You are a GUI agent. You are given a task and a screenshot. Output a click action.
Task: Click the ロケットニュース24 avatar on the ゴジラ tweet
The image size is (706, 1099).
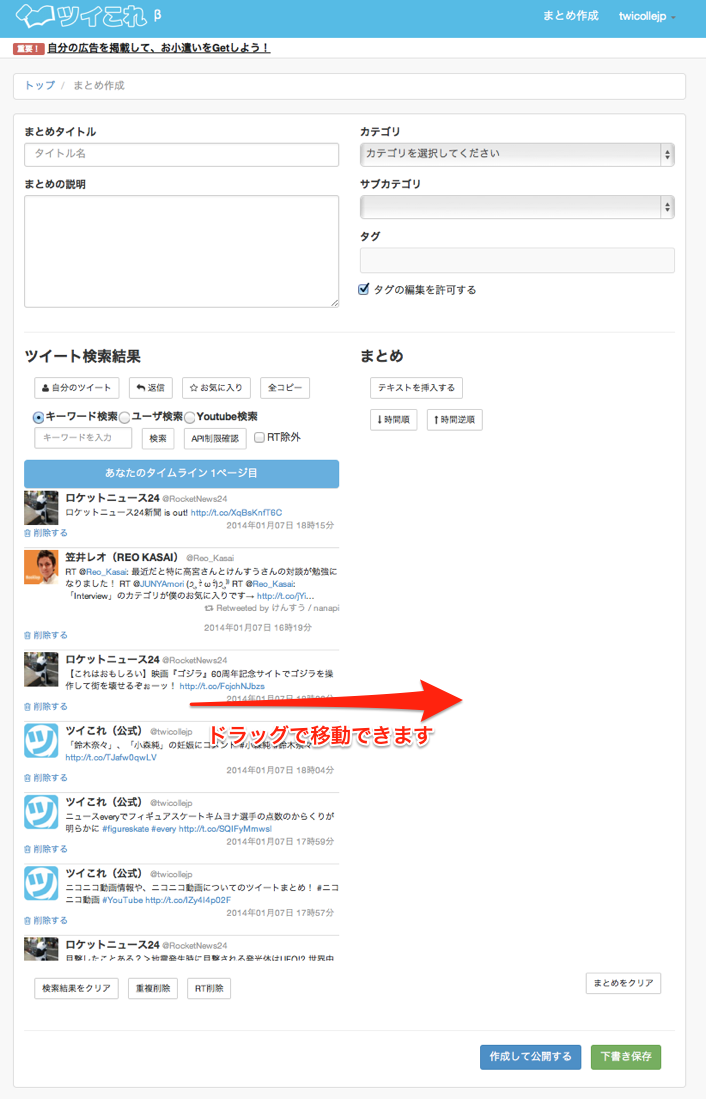coord(41,669)
